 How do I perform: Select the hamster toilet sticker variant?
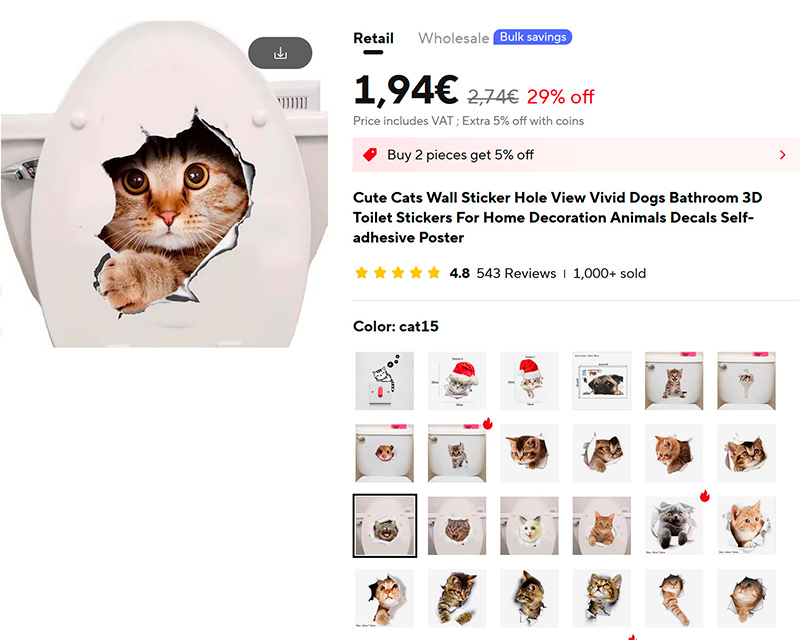coord(385,453)
